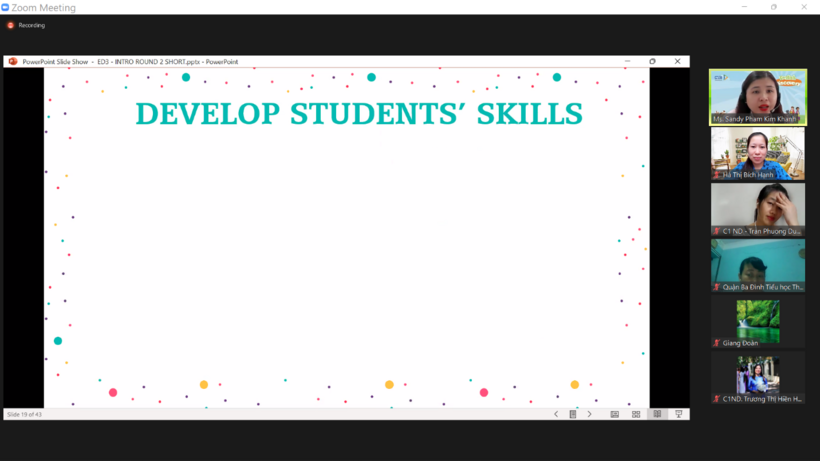Select the Quan Ba Dinh Tieu hoc participant tile
The width and height of the screenshot is (820, 461).
tap(757, 265)
